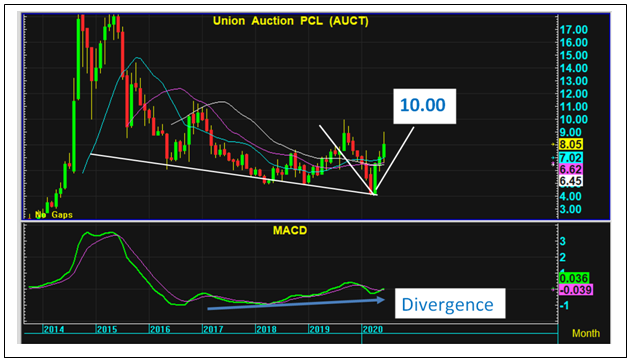Click the 15.00 price axis level
634x364 pixels.
pos(574,55)
